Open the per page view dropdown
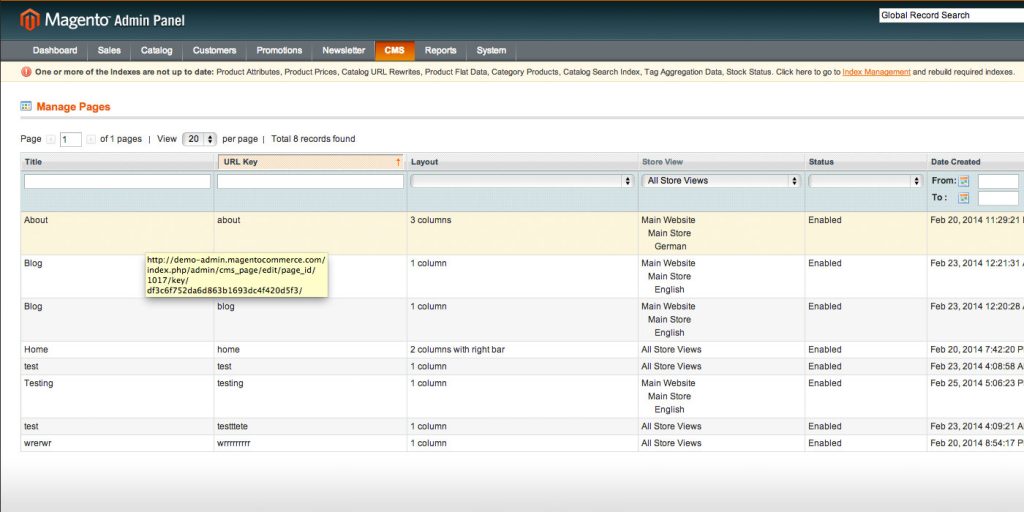1024x512 pixels. pyautogui.click(x=199, y=139)
